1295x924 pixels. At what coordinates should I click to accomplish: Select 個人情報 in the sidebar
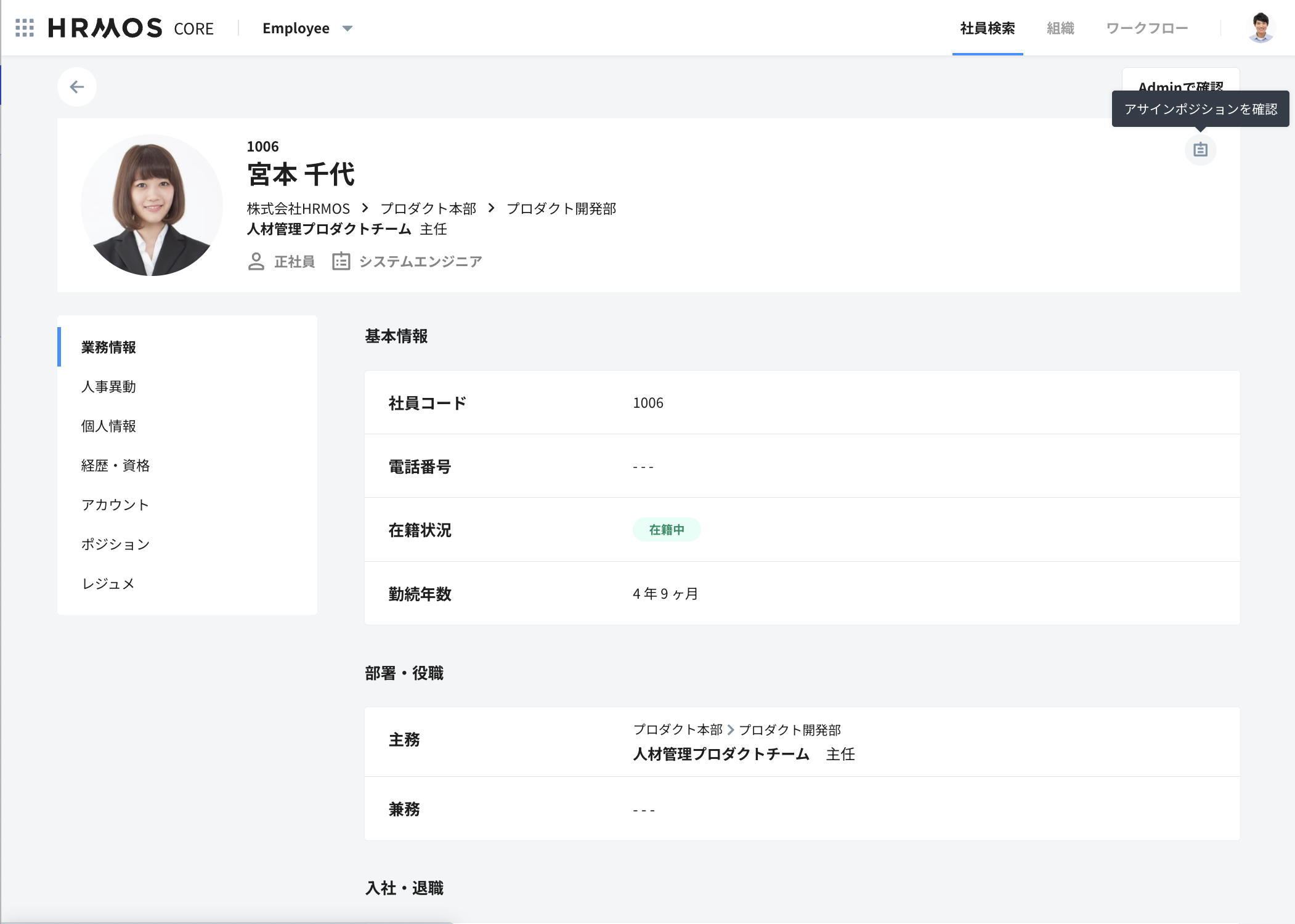(x=108, y=426)
